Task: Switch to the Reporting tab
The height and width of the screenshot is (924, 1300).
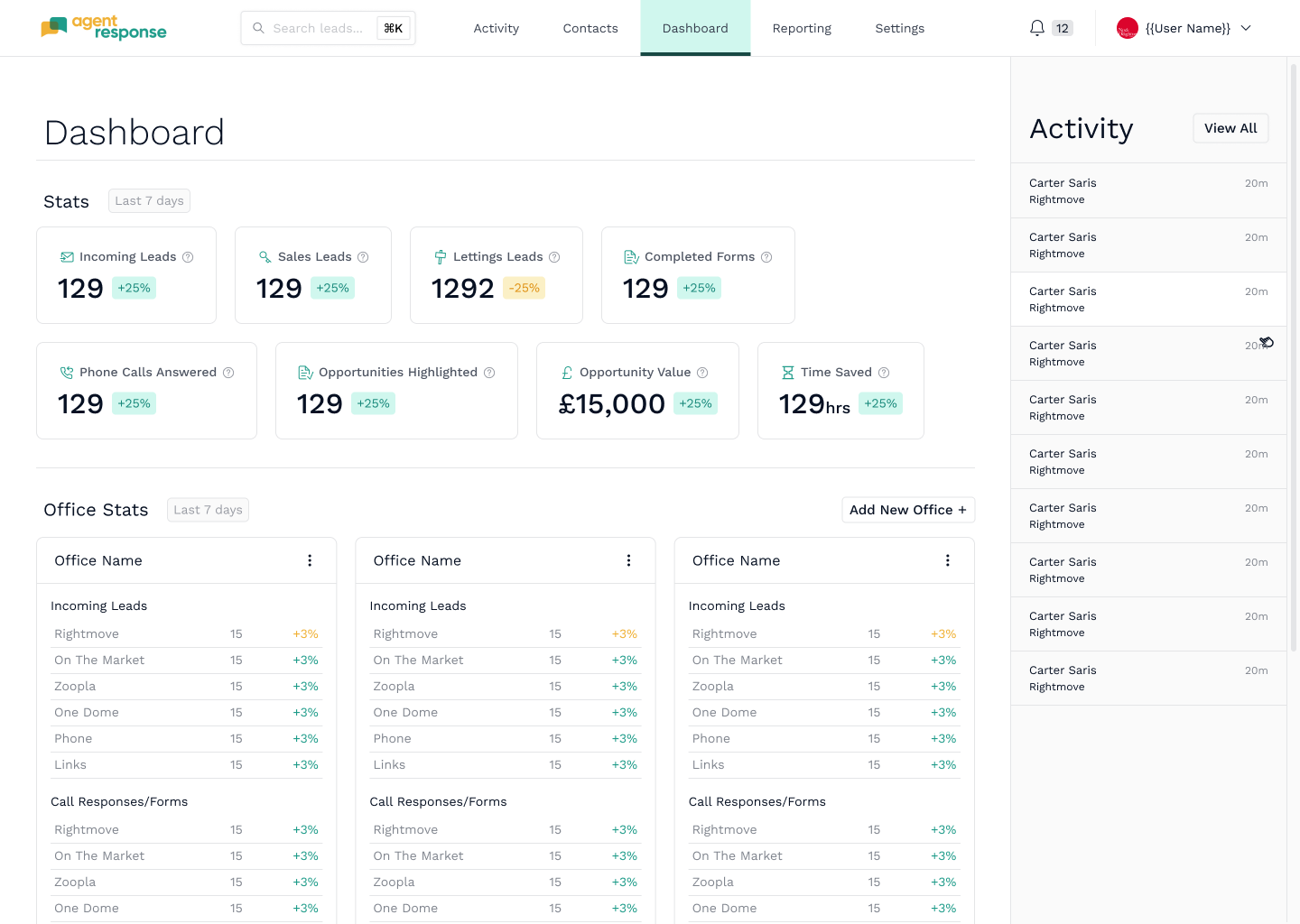Action: [802, 28]
